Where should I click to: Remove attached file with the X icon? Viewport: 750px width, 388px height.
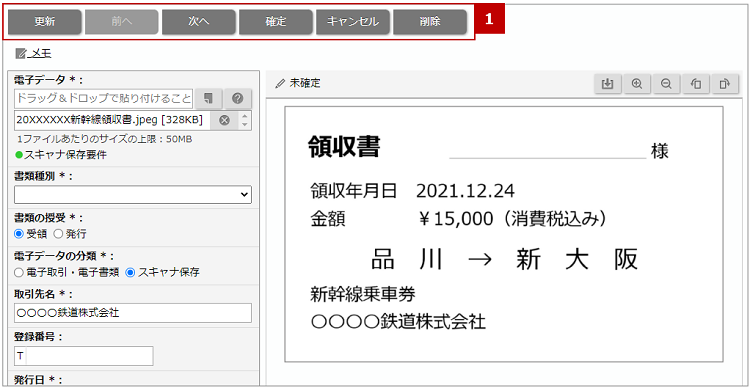coord(224,121)
